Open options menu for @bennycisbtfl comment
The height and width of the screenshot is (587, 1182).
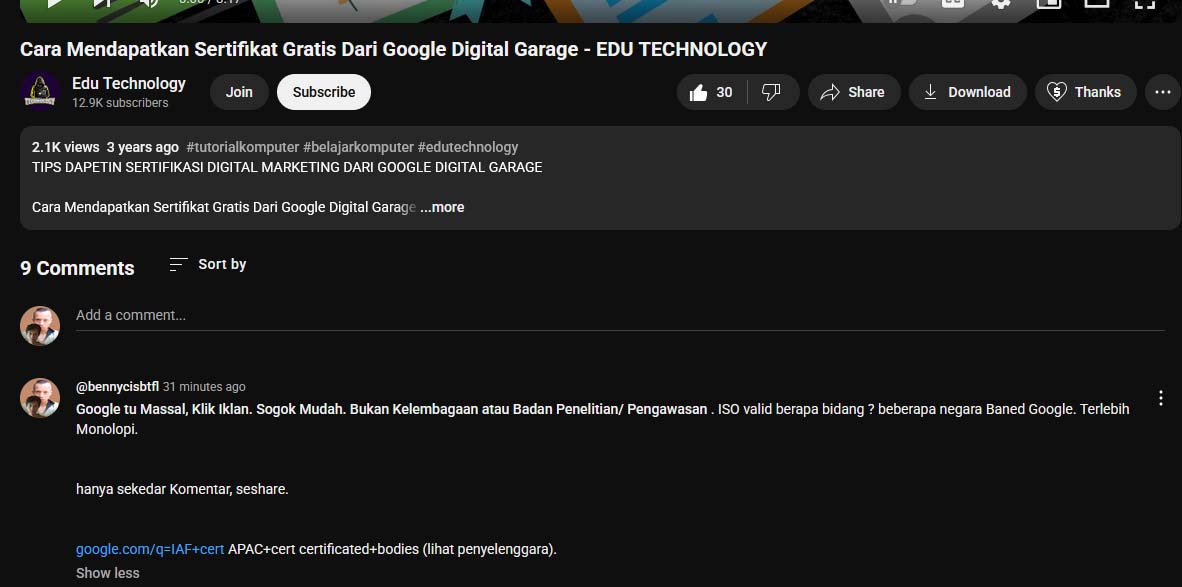coord(1161,398)
